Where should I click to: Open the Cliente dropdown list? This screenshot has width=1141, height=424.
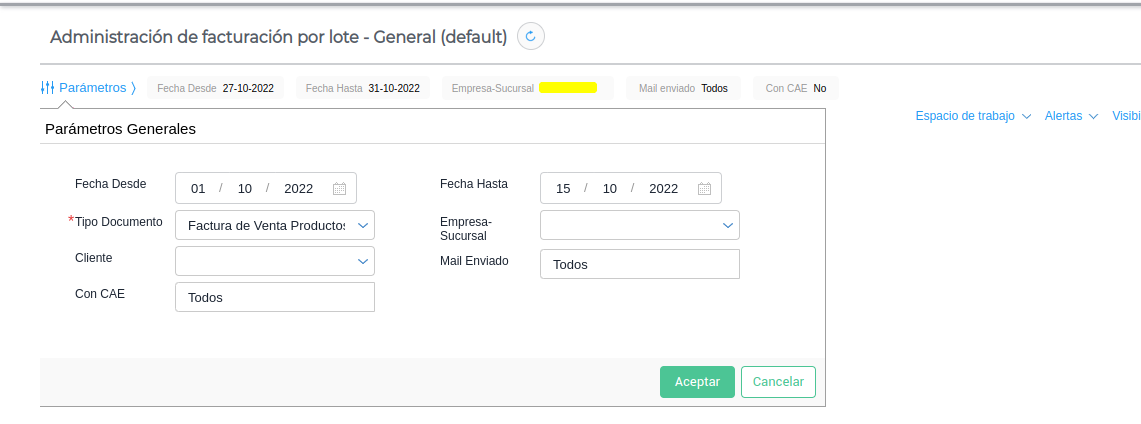pyautogui.click(x=363, y=261)
